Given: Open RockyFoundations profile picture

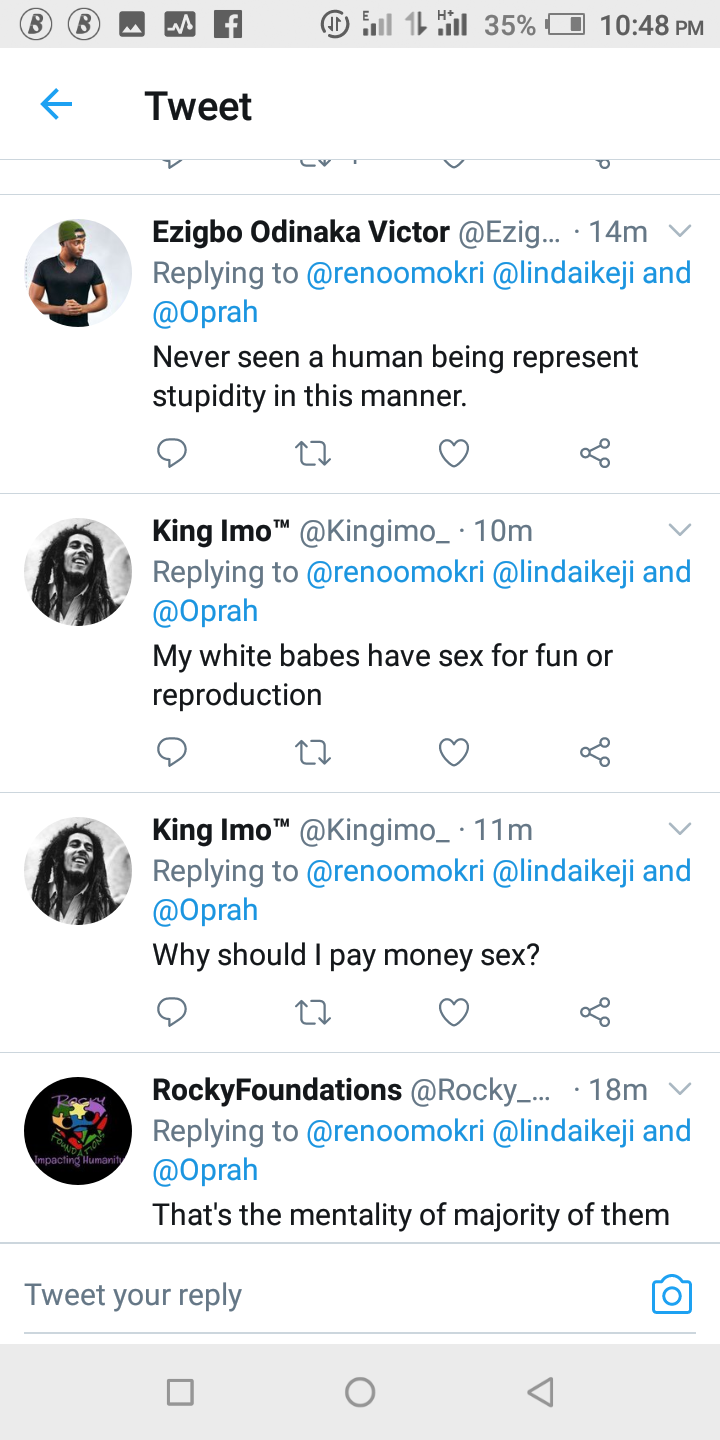Looking at the screenshot, I should click(x=78, y=1131).
